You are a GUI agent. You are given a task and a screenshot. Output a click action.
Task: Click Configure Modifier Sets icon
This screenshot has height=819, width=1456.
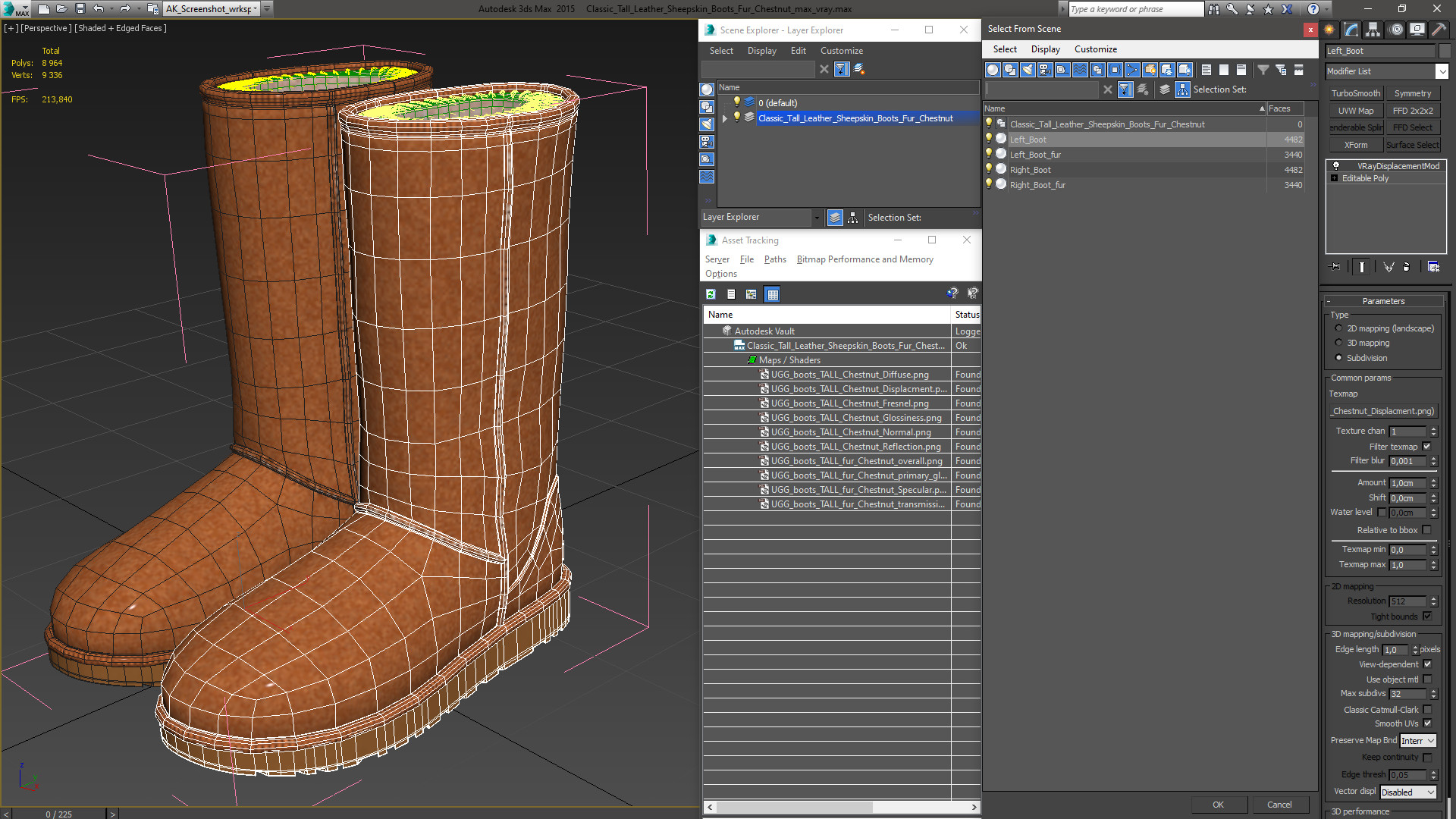1433,267
